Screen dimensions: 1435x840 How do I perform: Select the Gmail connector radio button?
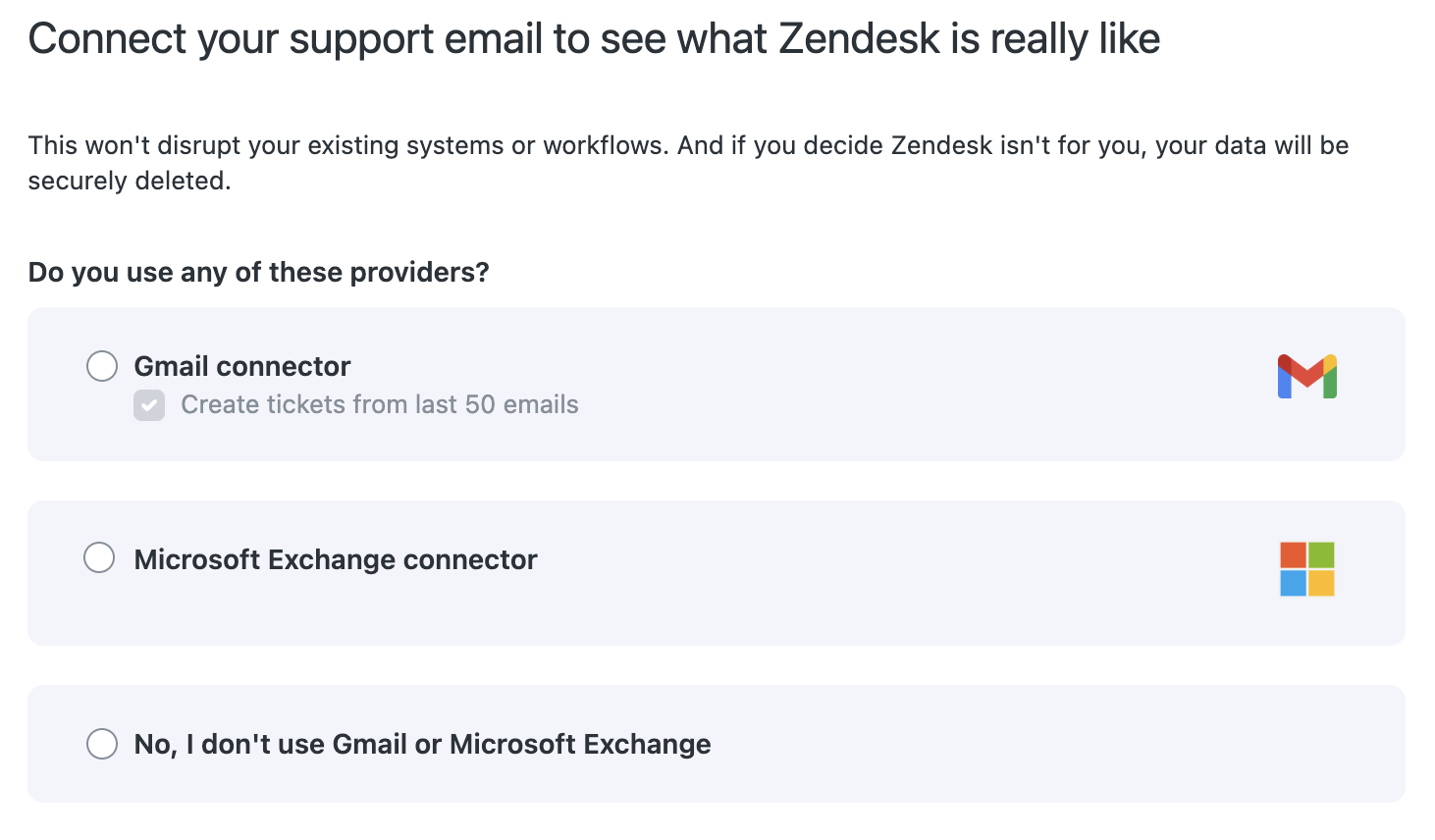[102, 366]
